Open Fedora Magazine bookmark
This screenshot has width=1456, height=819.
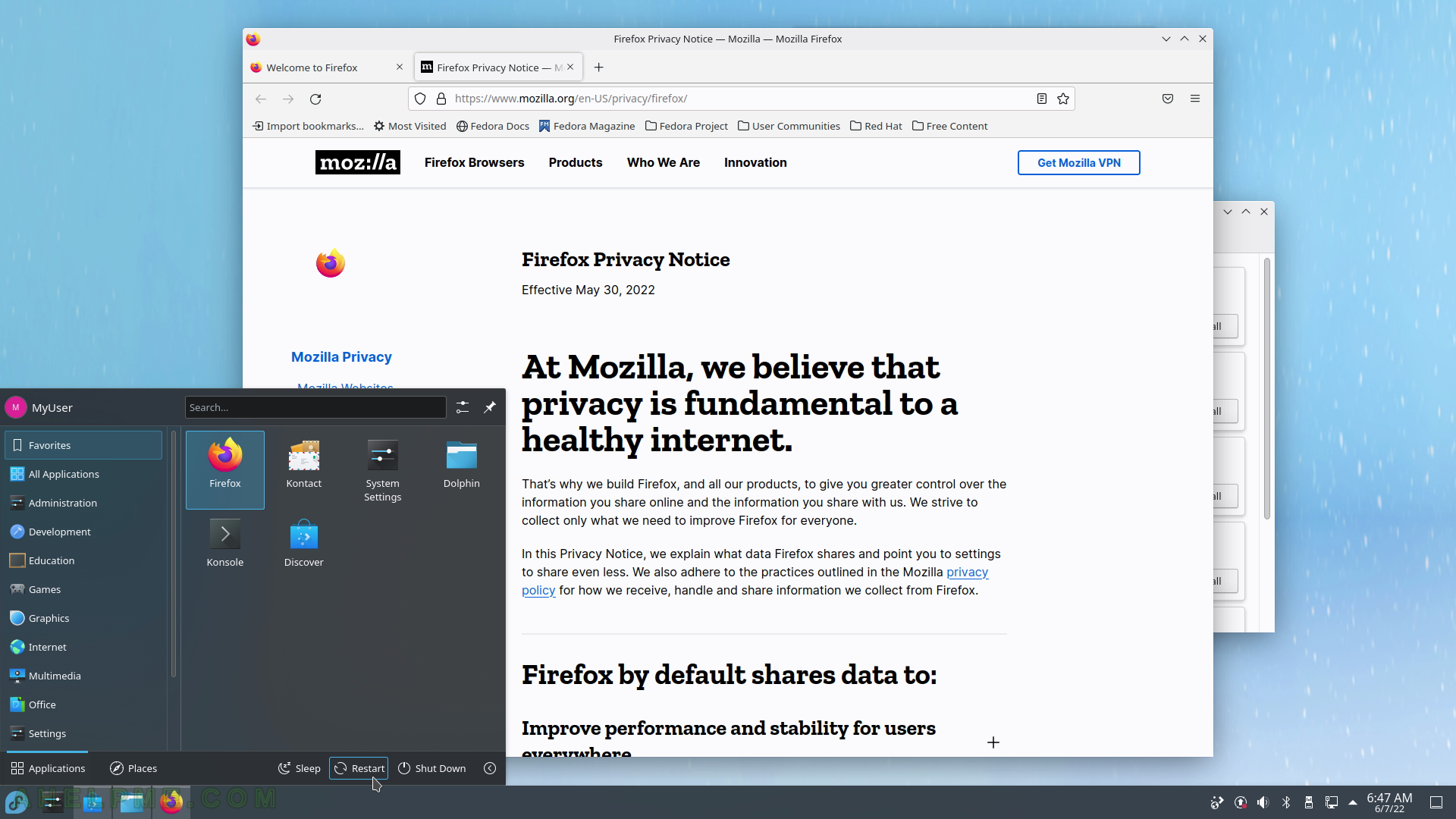click(x=587, y=126)
